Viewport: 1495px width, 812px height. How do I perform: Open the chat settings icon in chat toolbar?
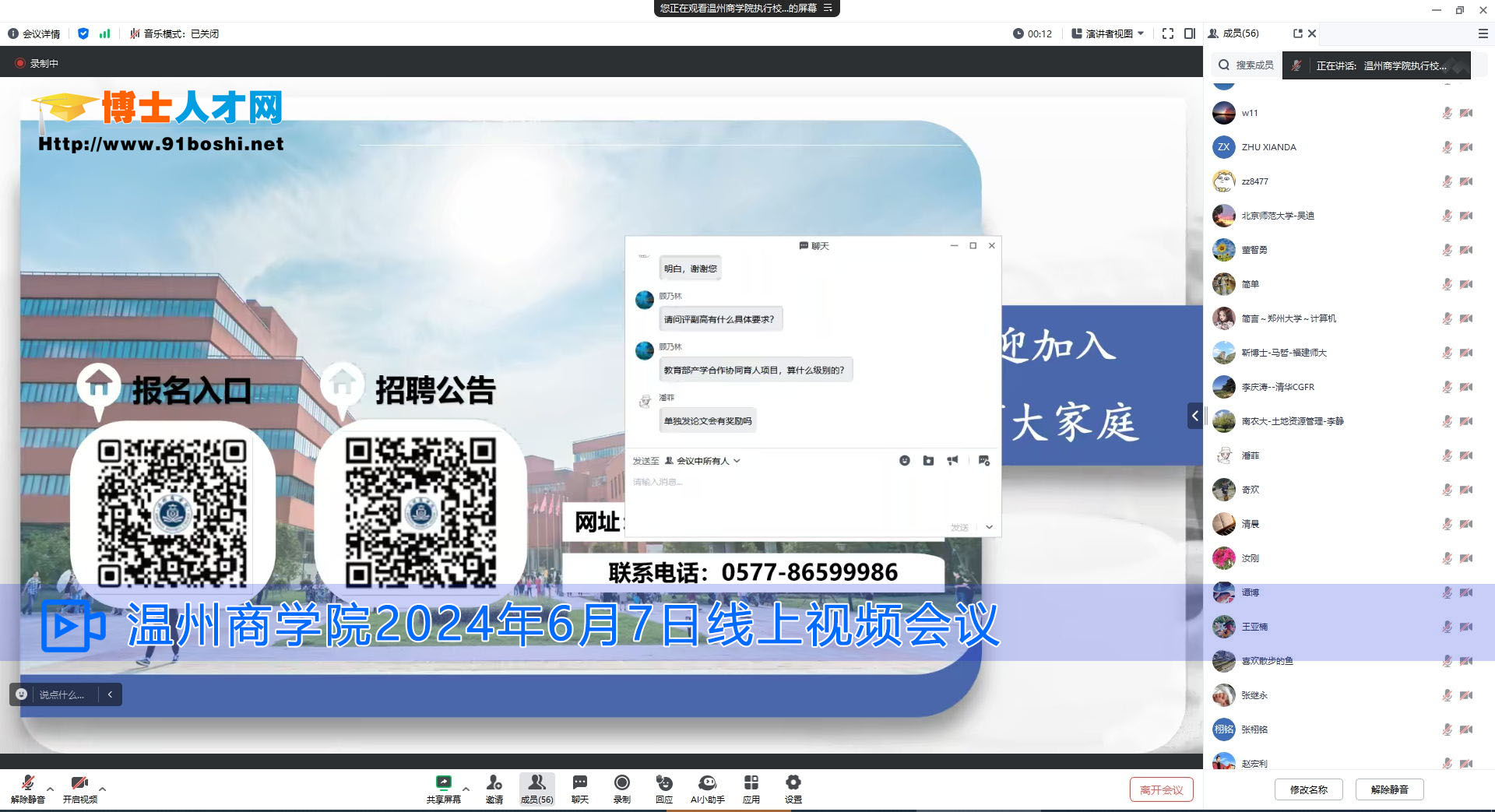[984, 461]
